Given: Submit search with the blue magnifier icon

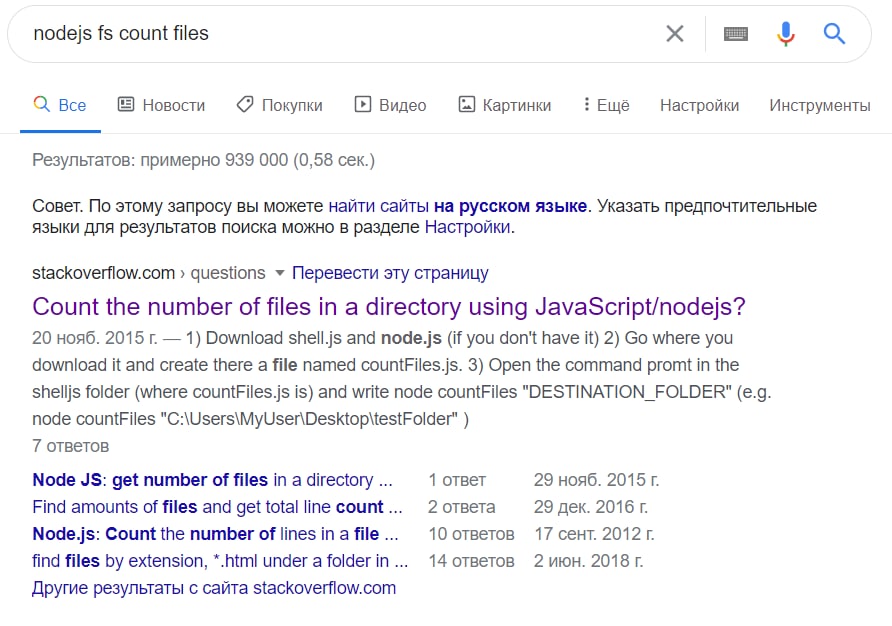Looking at the screenshot, I should (834, 34).
